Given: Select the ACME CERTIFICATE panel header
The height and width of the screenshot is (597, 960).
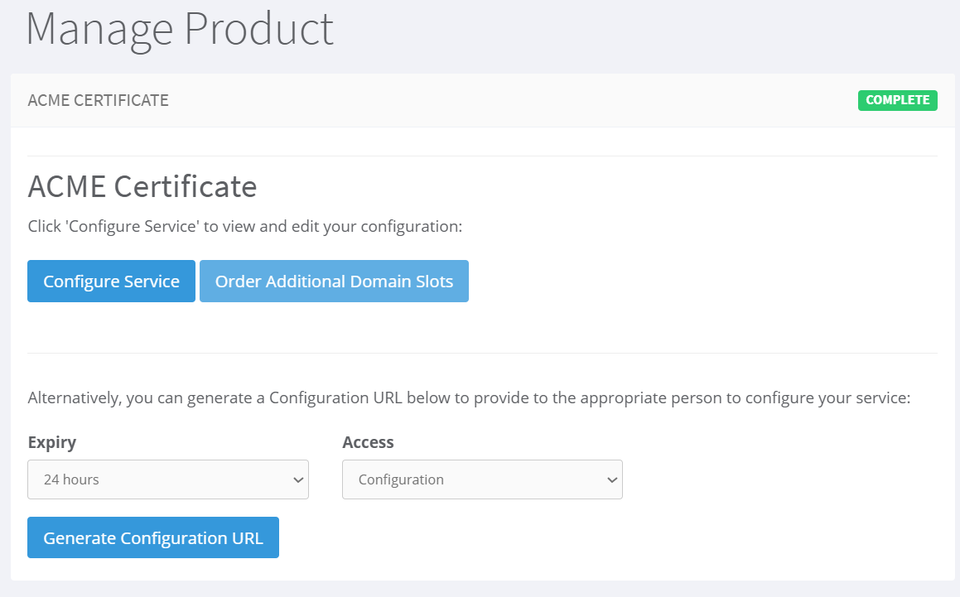Looking at the screenshot, I should tap(97, 100).
